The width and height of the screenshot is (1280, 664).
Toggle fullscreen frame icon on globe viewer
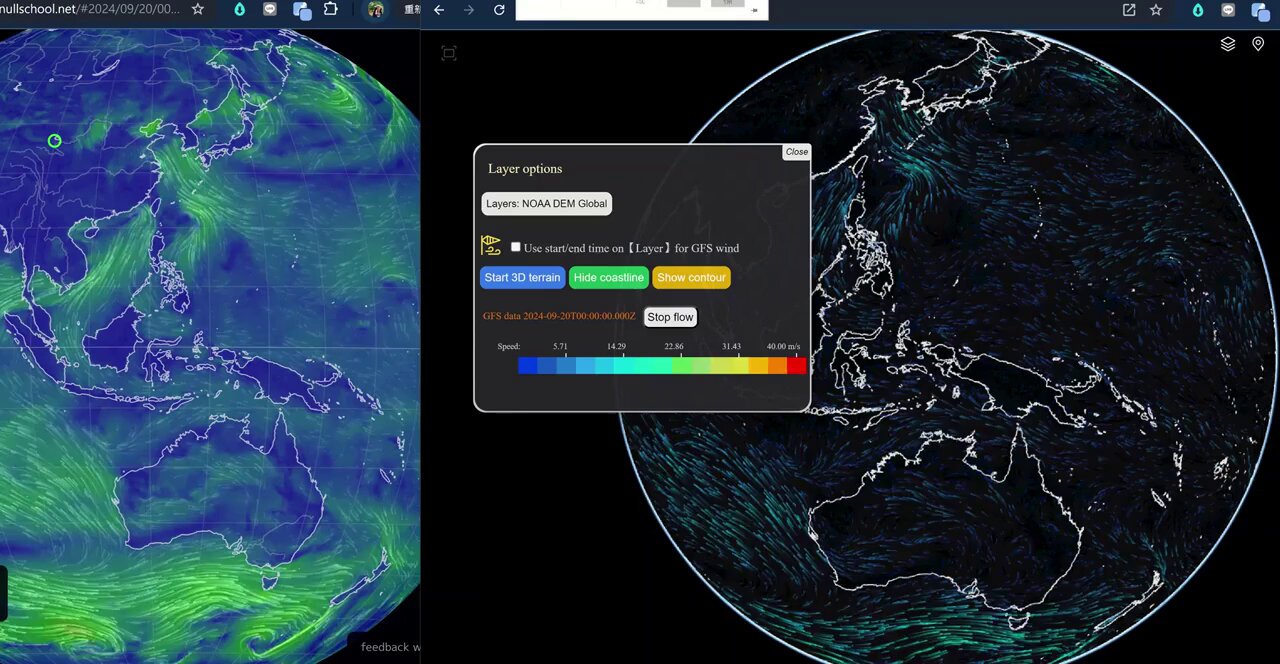click(x=449, y=53)
